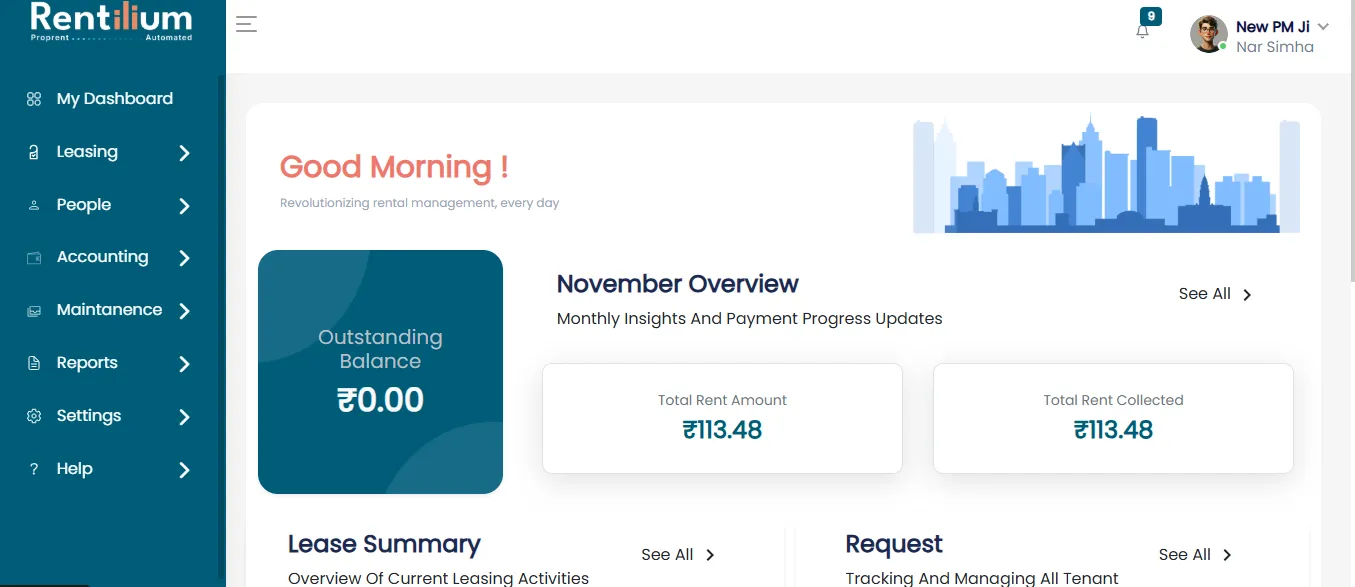Image resolution: width=1355 pixels, height=587 pixels.
Task: Expand the Reports submenu chevron
Action: coord(184,364)
